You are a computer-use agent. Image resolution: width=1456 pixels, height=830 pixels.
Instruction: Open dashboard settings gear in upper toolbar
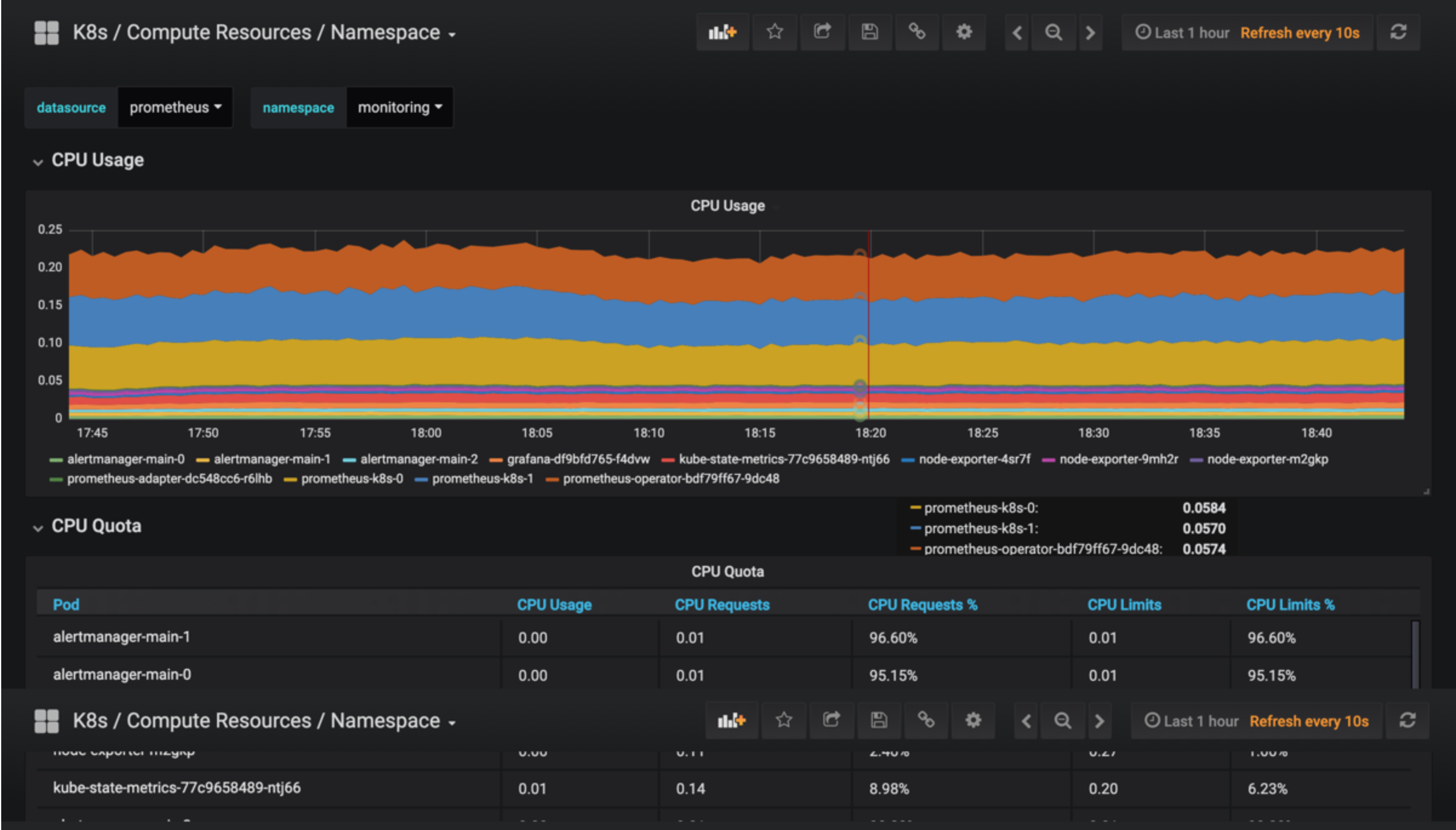(964, 32)
